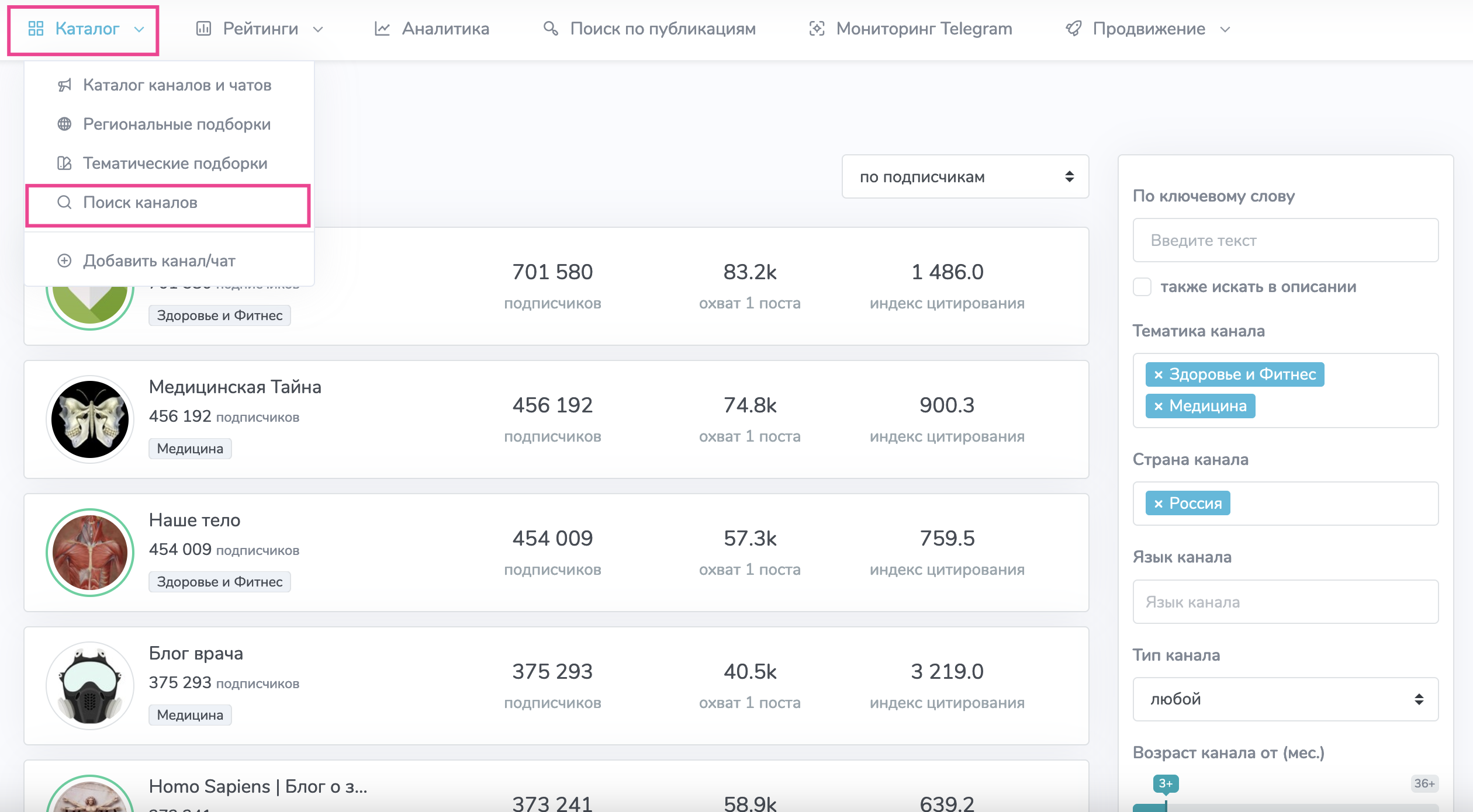Open Поиск по публикациям in the top menu

649,29
